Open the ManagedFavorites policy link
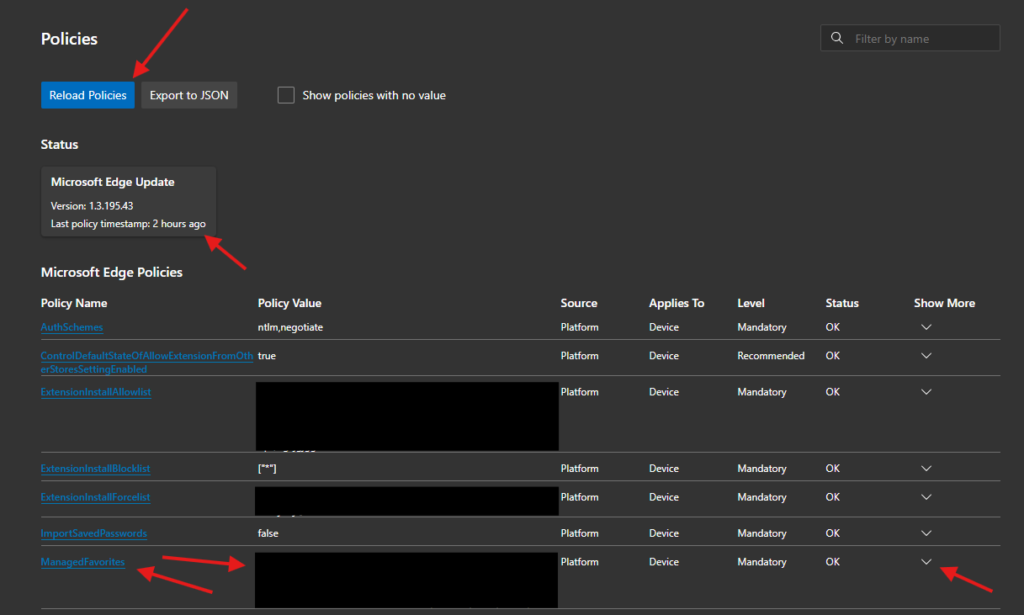The image size is (1024, 615). (x=83, y=561)
